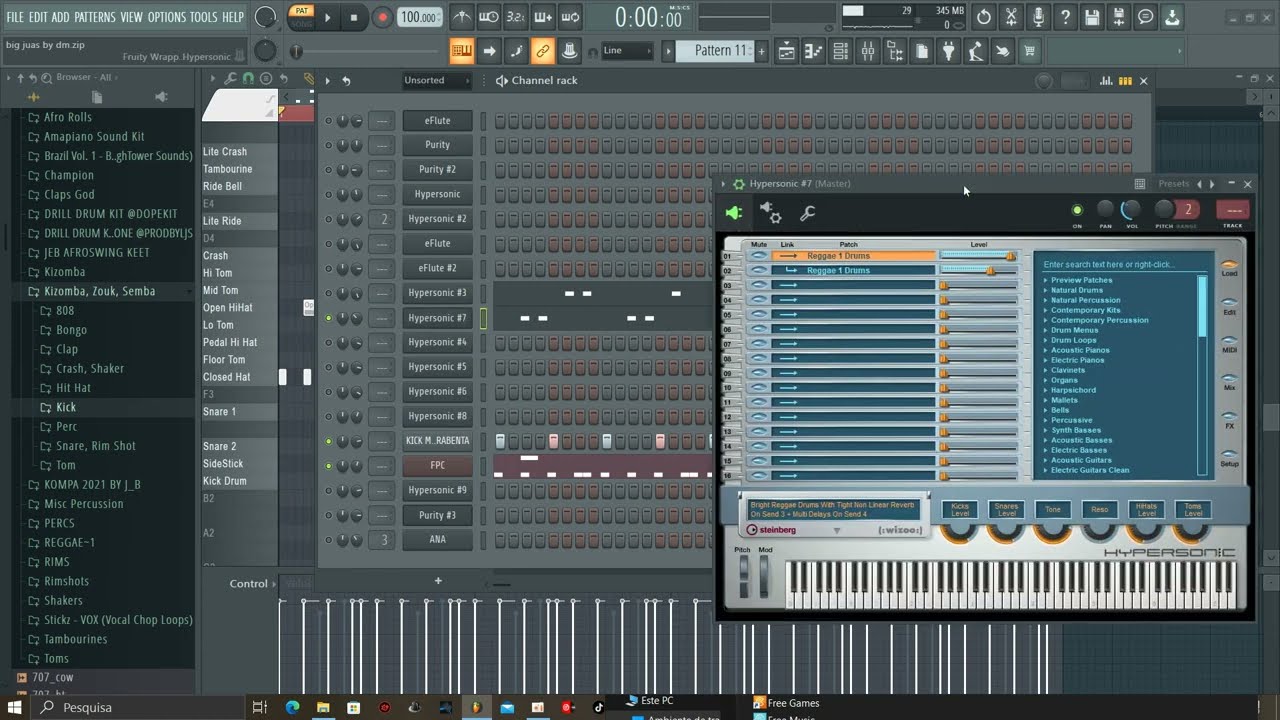Open the TOOLS menu
The height and width of the screenshot is (720, 1280).
tap(203, 17)
